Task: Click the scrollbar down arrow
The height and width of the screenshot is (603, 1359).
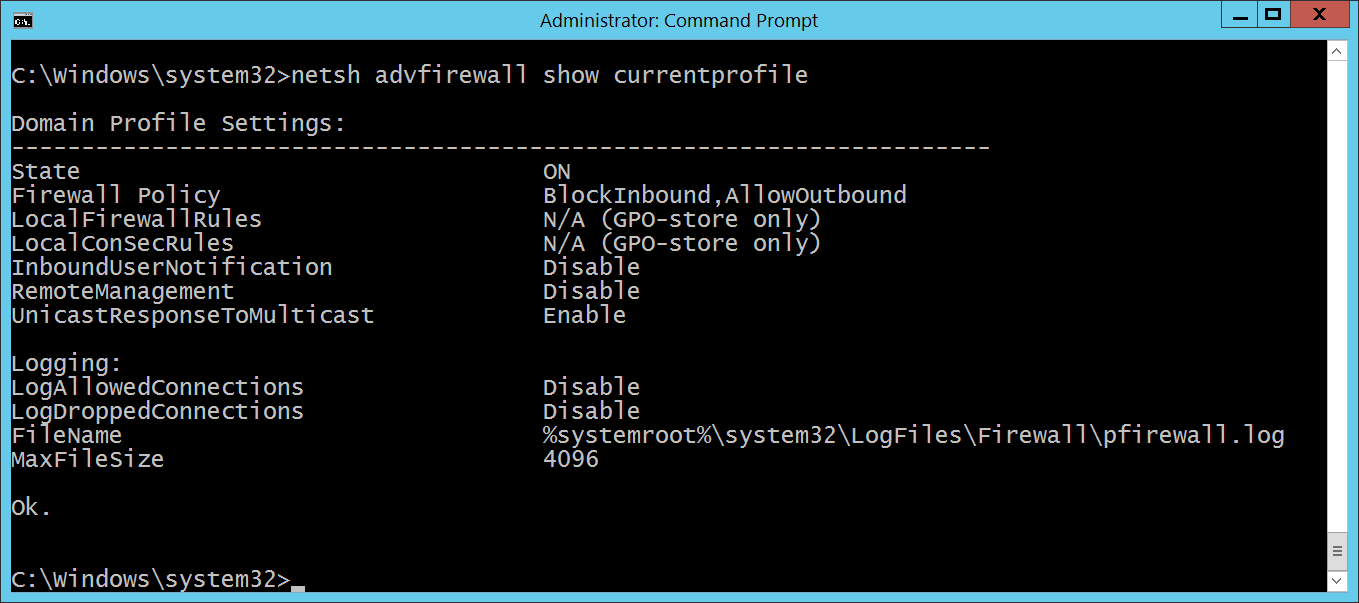Action: [1336, 580]
